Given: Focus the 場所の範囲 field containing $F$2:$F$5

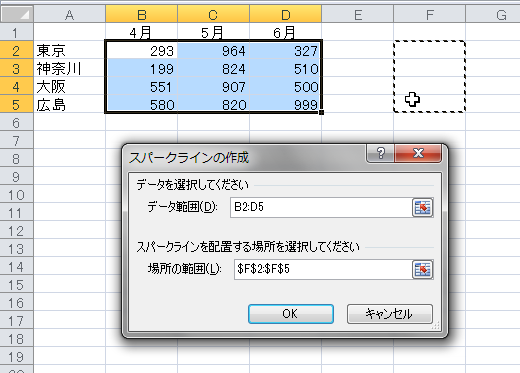Looking at the screenshot, I should 323,269.
